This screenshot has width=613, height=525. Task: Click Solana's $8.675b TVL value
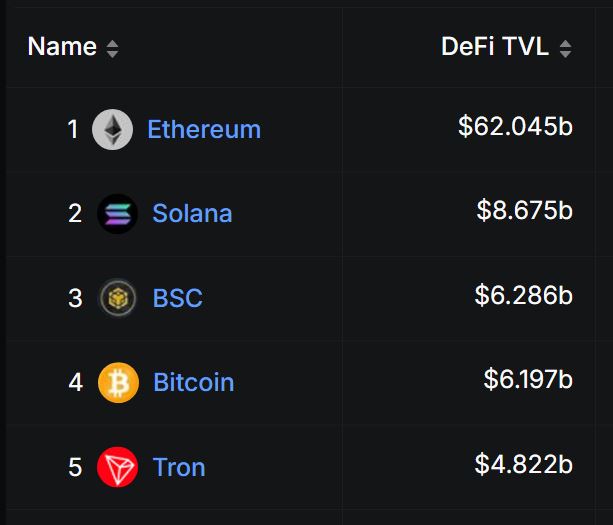tap(524, 210)
